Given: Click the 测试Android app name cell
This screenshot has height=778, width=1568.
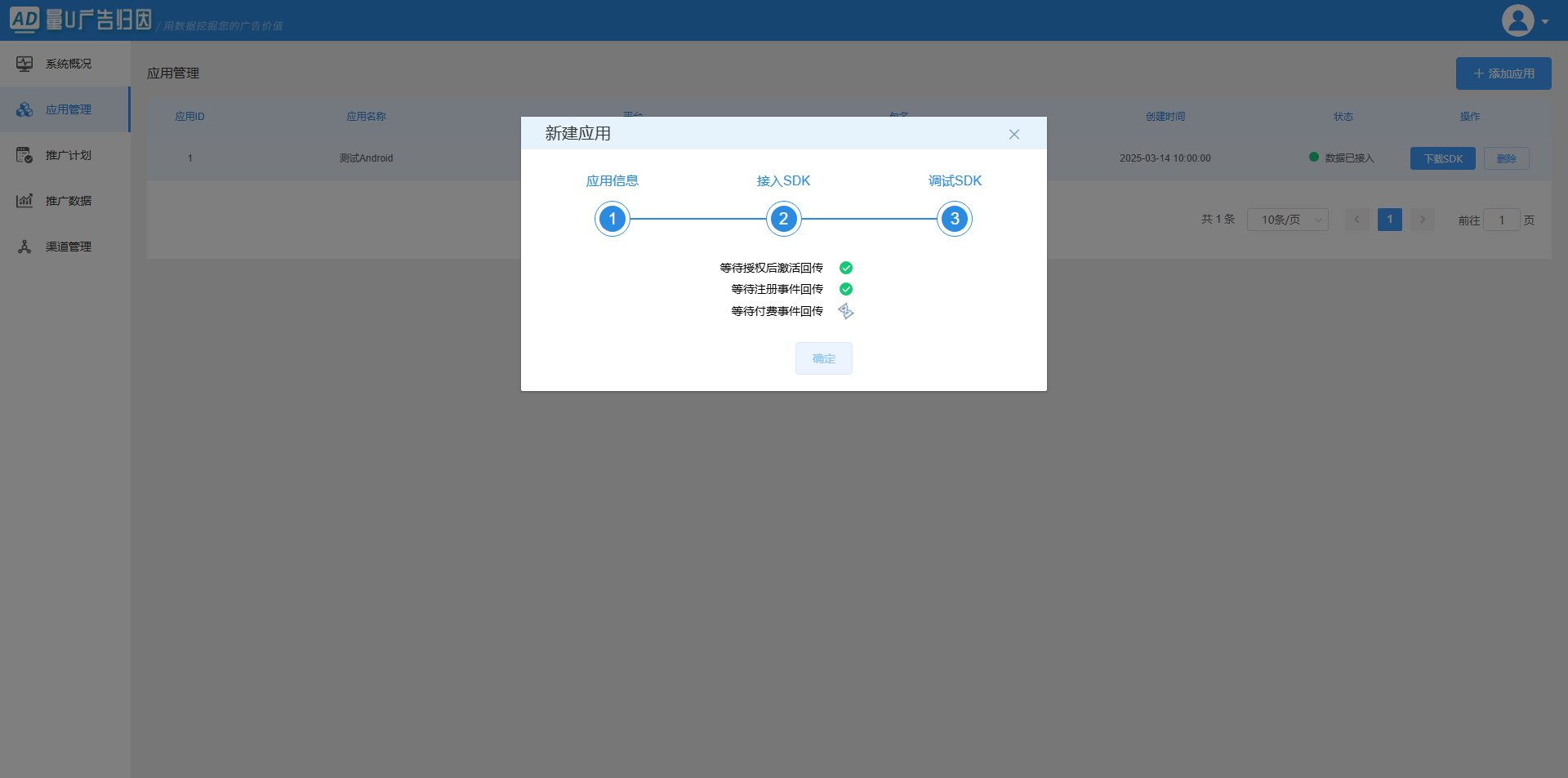Looking at the screenshot, I should point(366,158).
